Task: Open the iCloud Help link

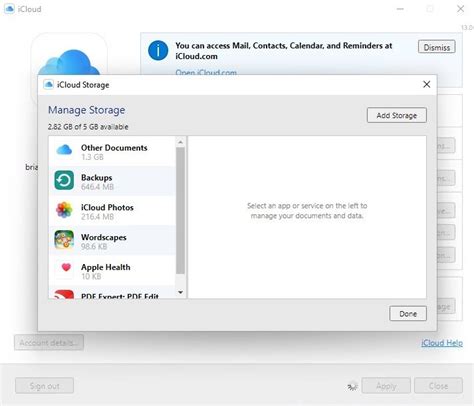Action: click(442, 343)
